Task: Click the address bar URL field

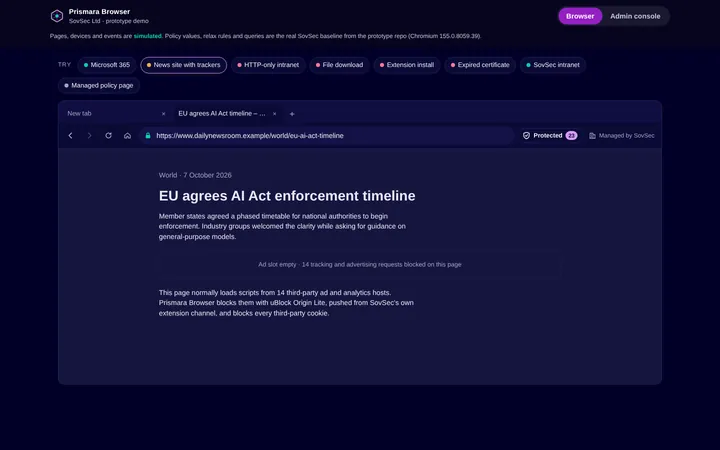Action: coord(326,135)
